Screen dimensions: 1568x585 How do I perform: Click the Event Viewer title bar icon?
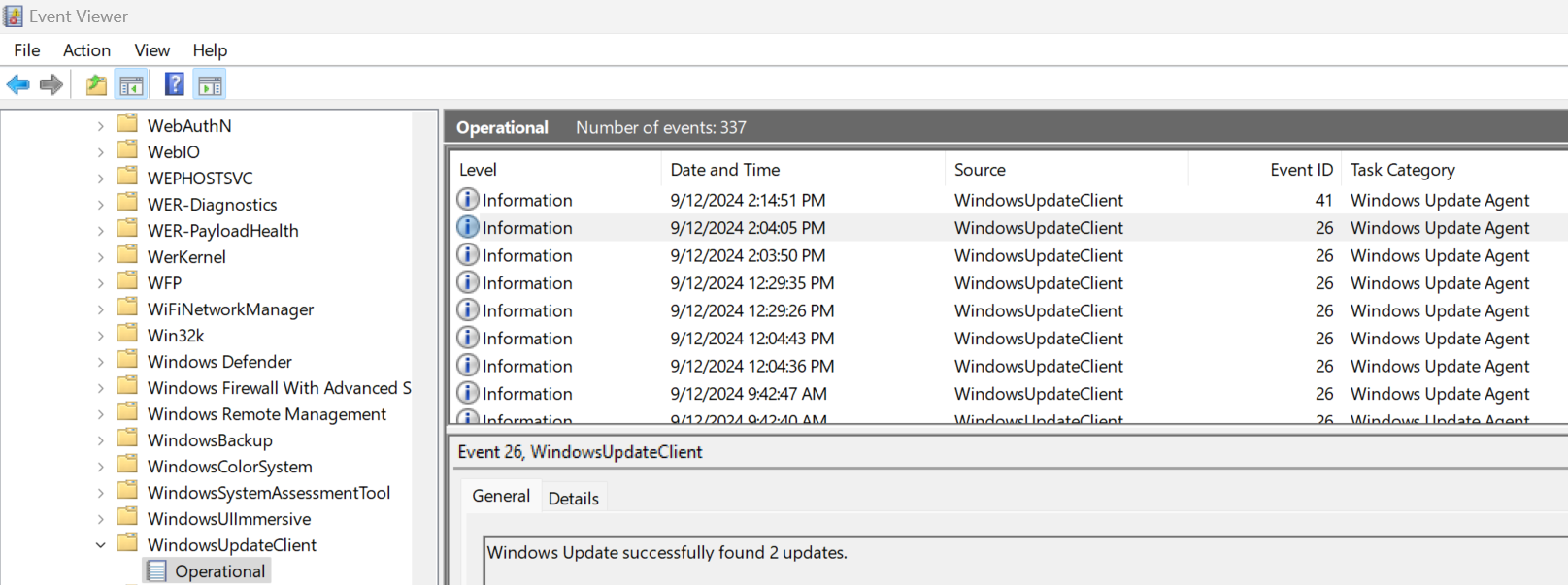tap(14, 16)
